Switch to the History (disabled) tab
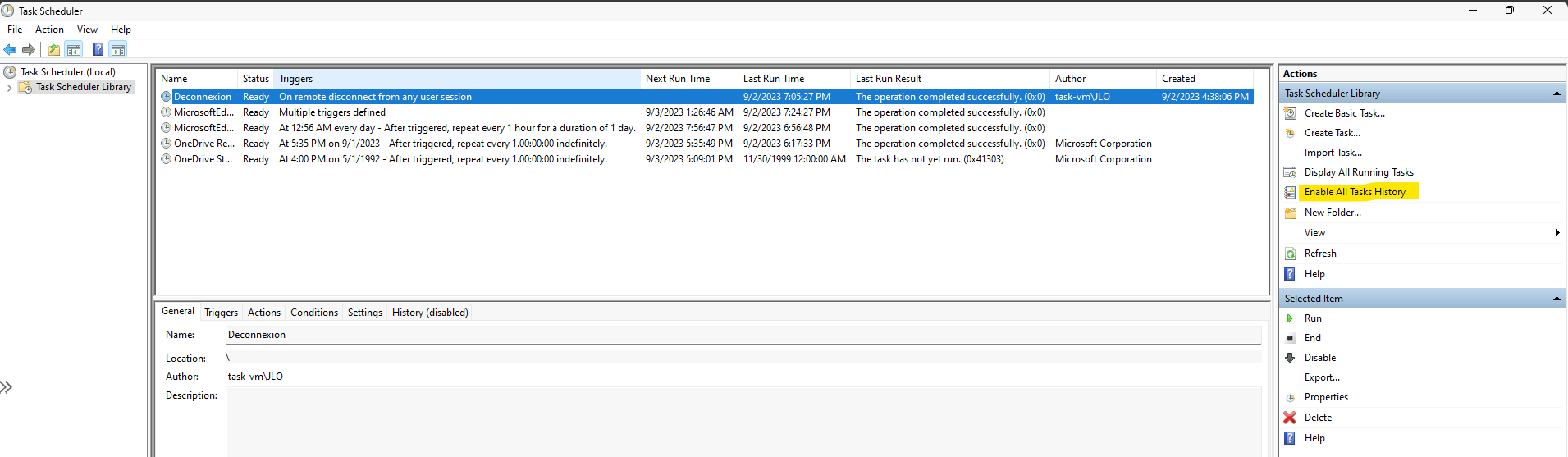The width and height of the screenshot is (1568, 457). pos(430,313)
